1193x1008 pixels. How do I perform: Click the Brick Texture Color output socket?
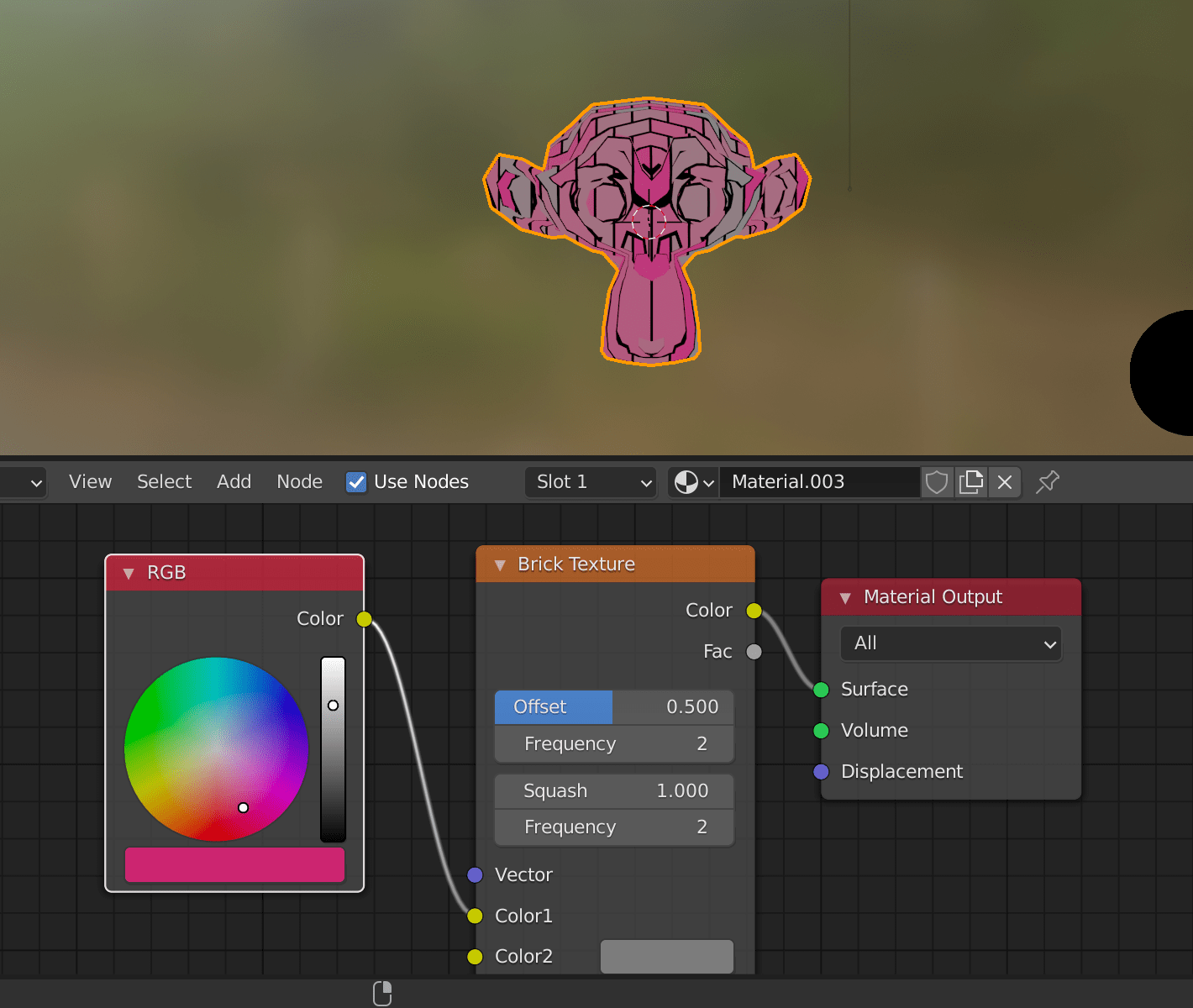[754, 611]
